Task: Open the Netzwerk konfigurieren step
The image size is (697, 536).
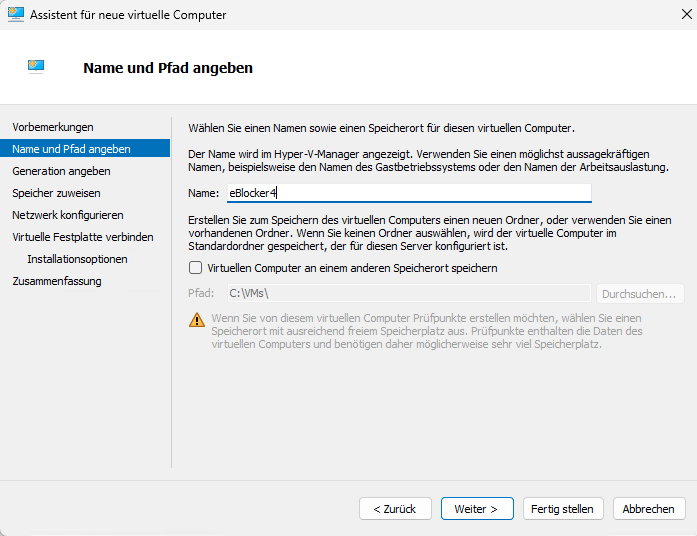Action: [x=68, y=215]
